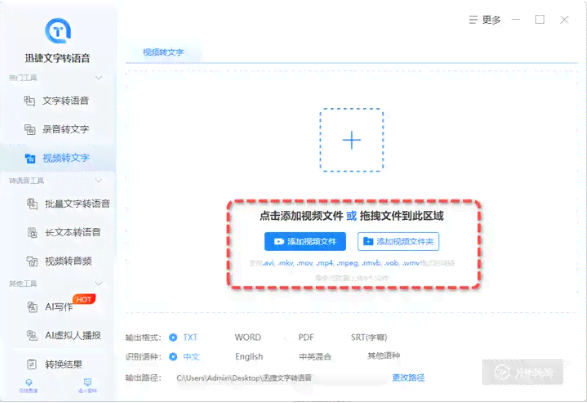Click the 输出路径 label
Viewport: 587px width, 403px height.
point(143,378)
